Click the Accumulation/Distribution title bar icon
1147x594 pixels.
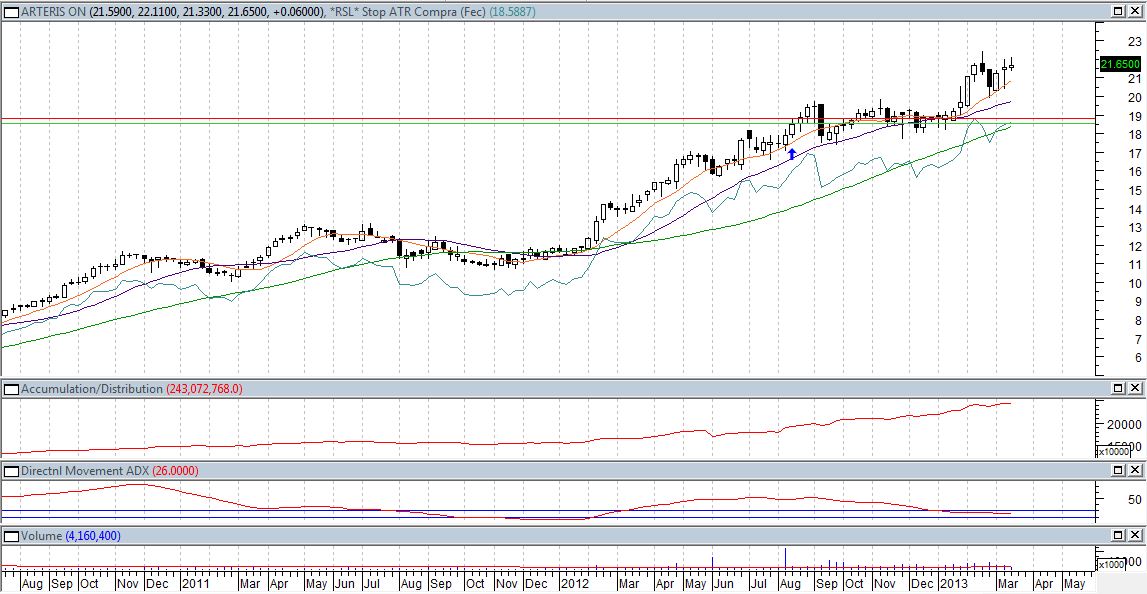click(x=10, y=388)
